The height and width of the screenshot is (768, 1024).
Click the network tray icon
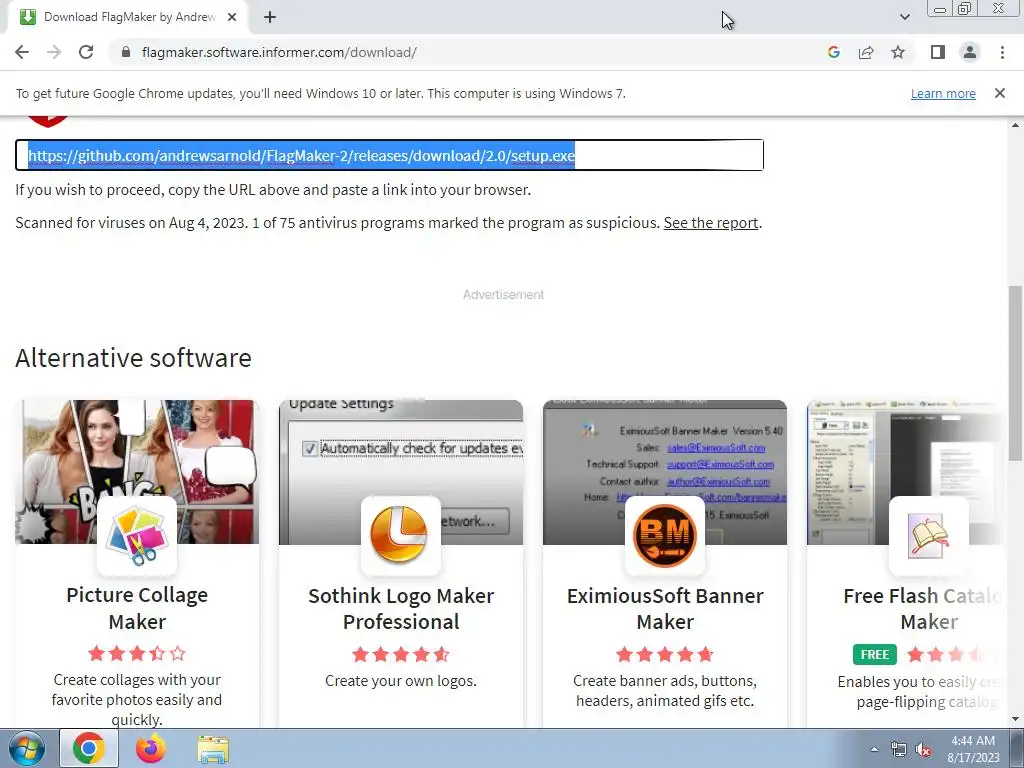pyautogui.click(x=899, y=749)
